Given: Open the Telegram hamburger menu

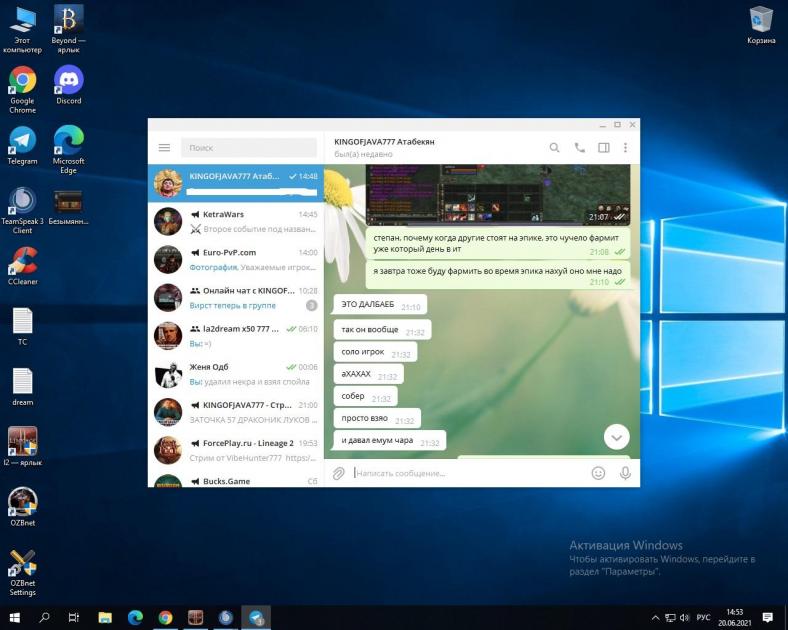Looking at the screenshot, I should [164, 148].
